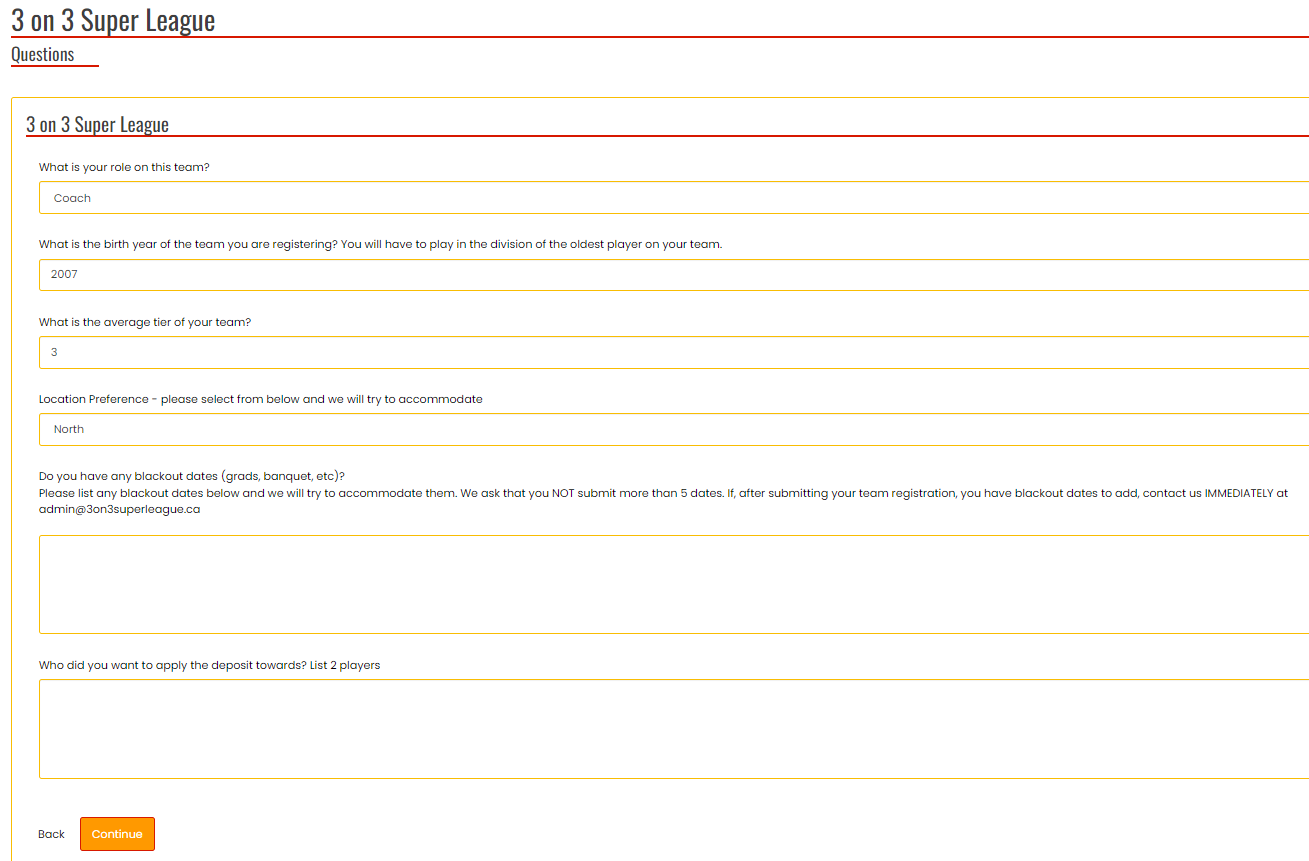Image resolution: width=1309 pixels, height=861 pixels.
Task: Click the Location Preference question label
Action: 260,399
